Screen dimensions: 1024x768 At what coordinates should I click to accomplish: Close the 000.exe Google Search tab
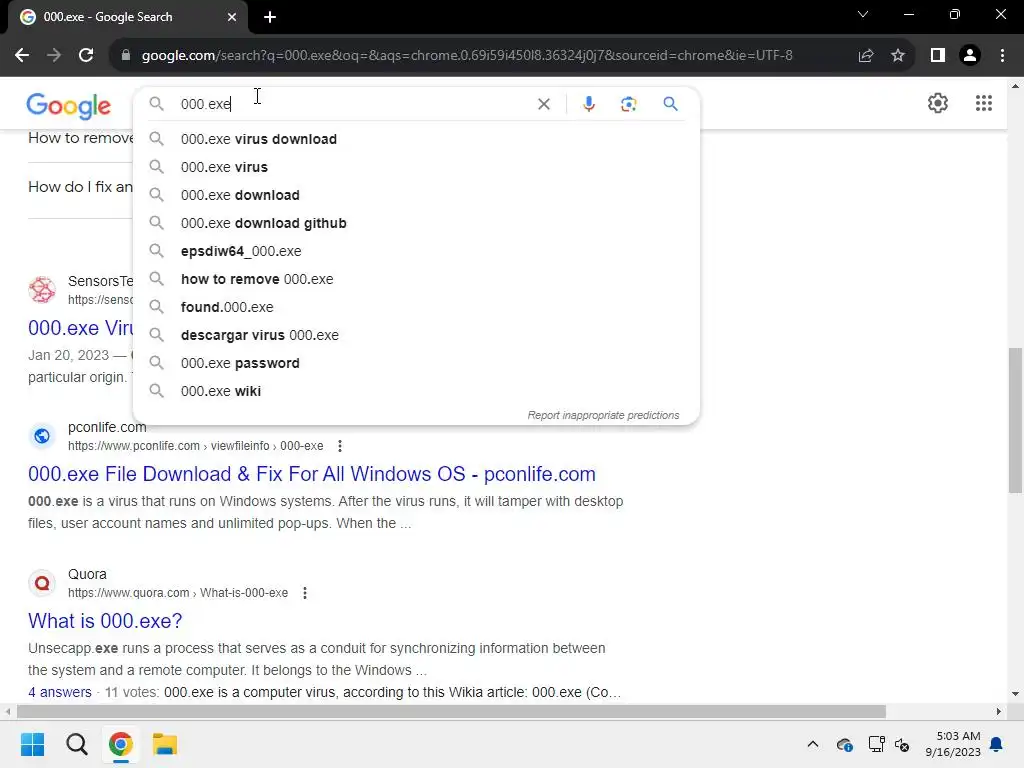[232, 17]
